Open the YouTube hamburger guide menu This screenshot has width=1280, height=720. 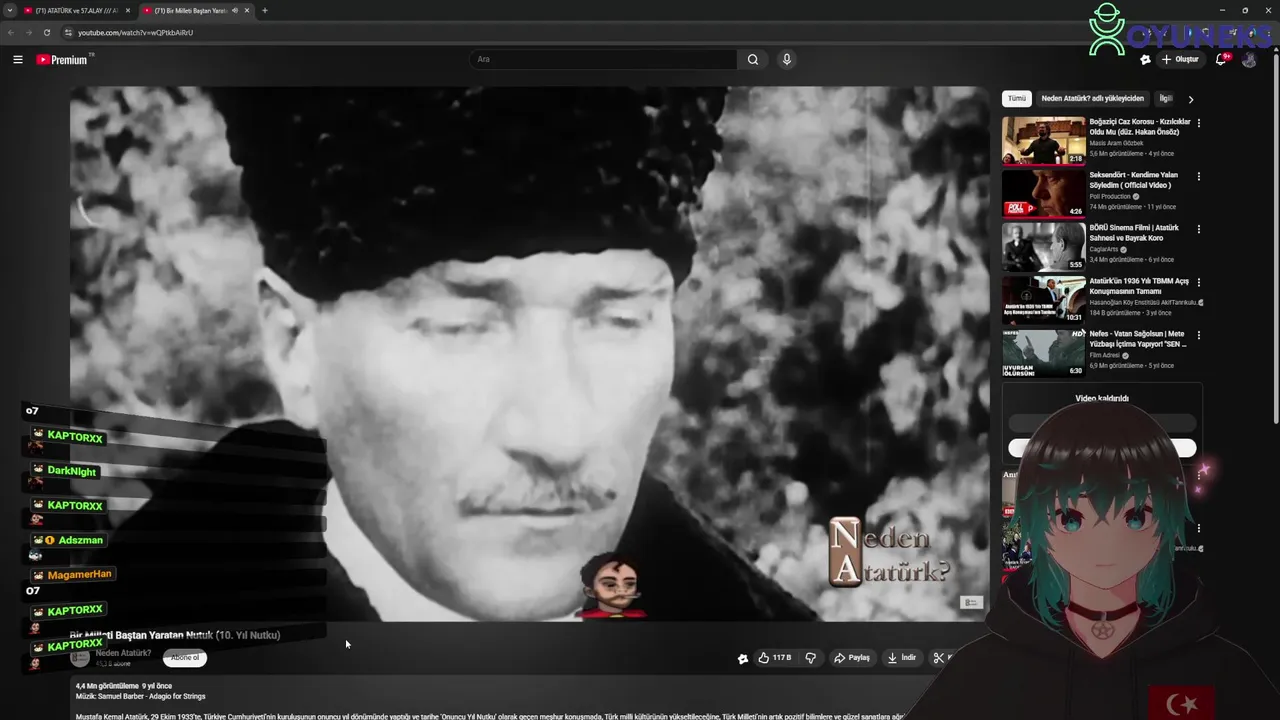pyautogui.click(x=18, y=60)
